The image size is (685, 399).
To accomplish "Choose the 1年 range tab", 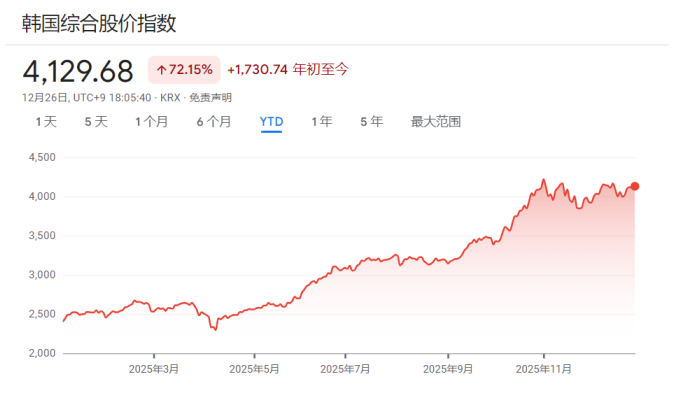I will (322, 121).
